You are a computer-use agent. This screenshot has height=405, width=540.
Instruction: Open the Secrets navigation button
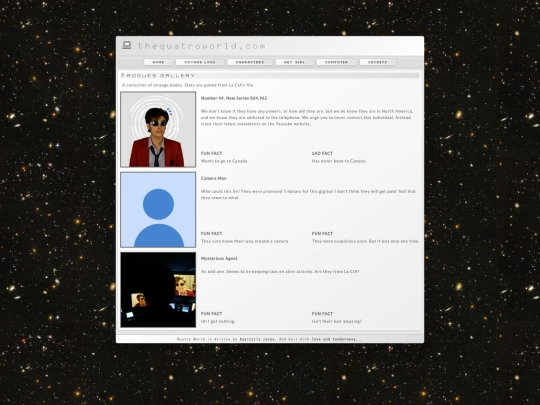pos(378,62)
